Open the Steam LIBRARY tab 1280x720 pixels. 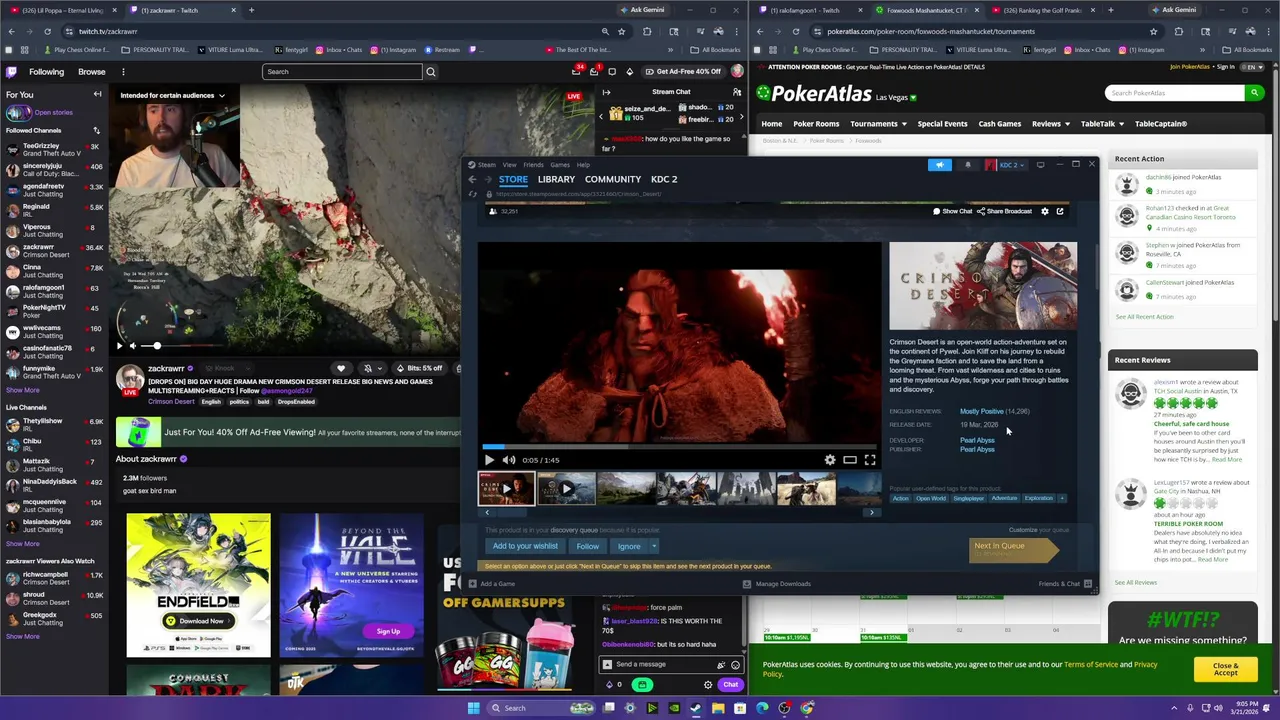(556, 179)
